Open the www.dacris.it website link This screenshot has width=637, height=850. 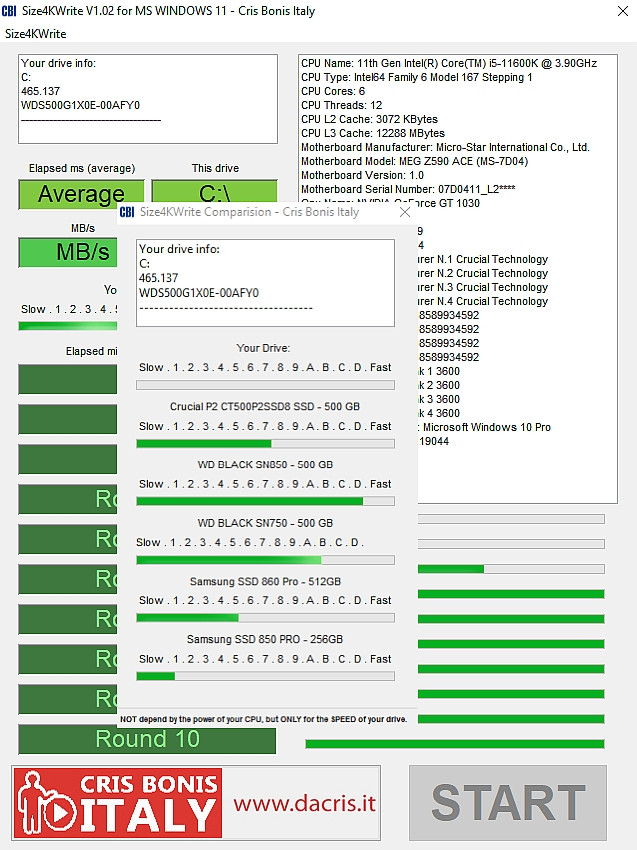(x=305, y=803)
